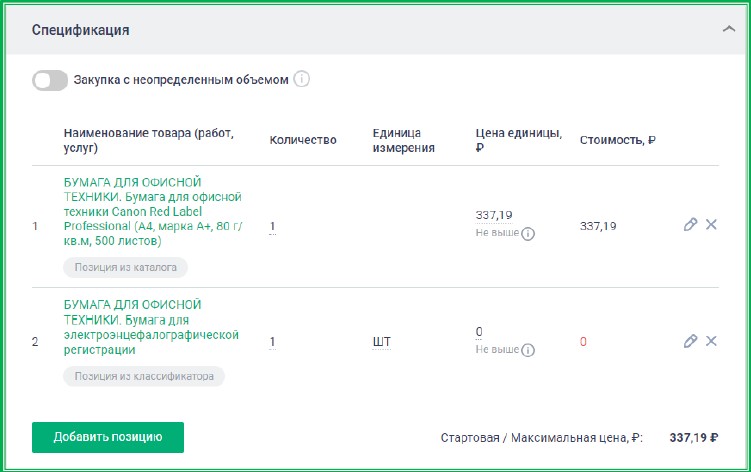Viewport: 751px width, 472px height.
Task: Click edit pencil icon for position 2
Action: 690,341
